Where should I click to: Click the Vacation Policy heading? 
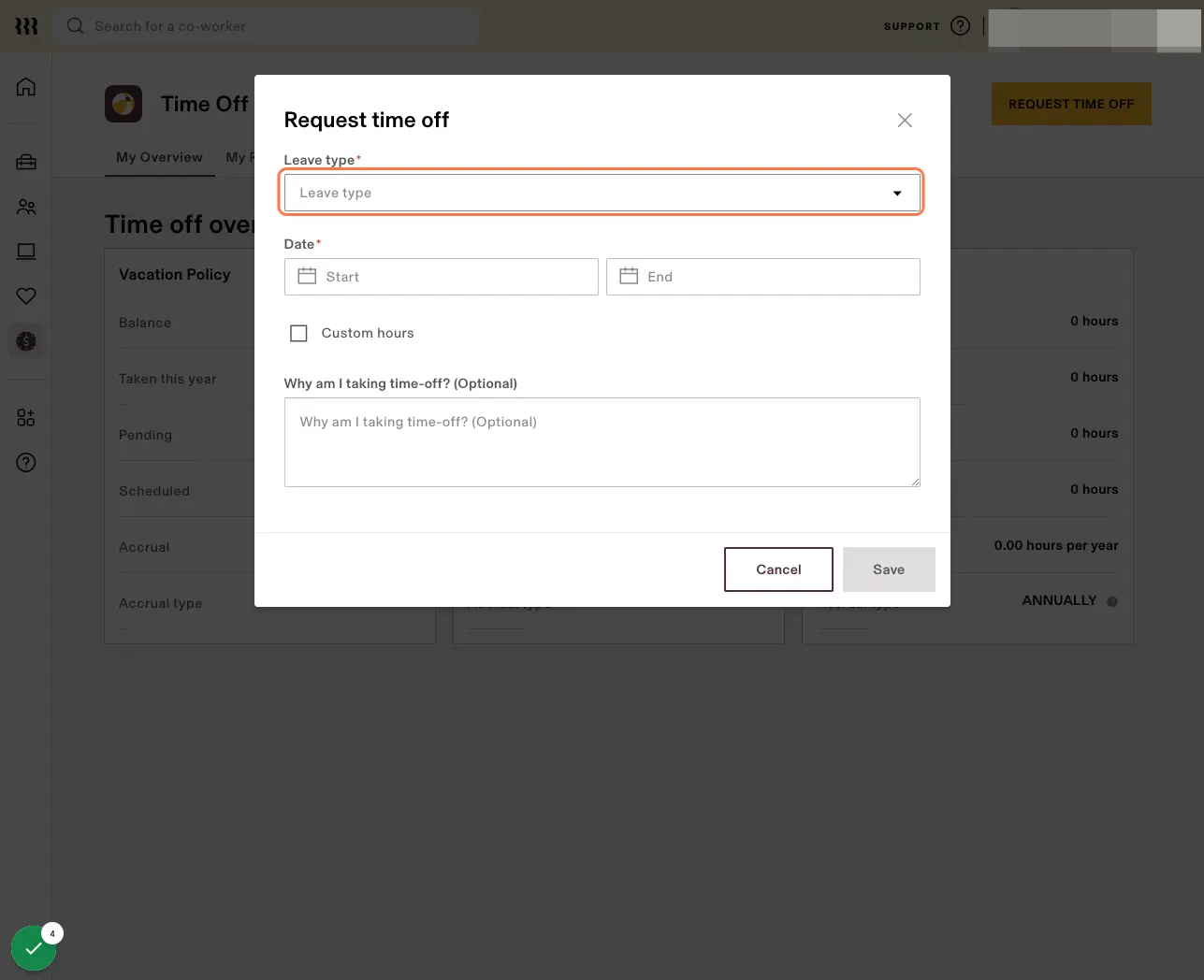point(174,274)
